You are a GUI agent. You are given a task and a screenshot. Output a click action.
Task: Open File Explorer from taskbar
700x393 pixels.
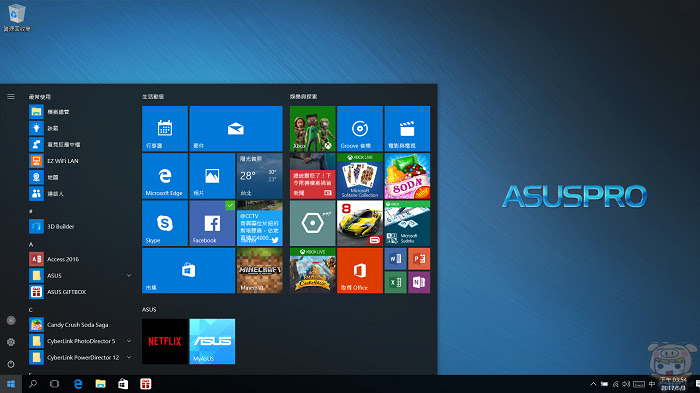[100, 384]
